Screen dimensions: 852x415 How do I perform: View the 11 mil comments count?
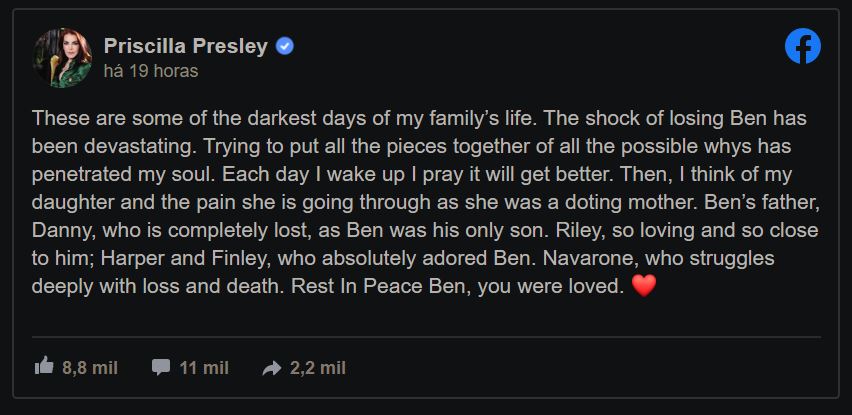(204, 368)
